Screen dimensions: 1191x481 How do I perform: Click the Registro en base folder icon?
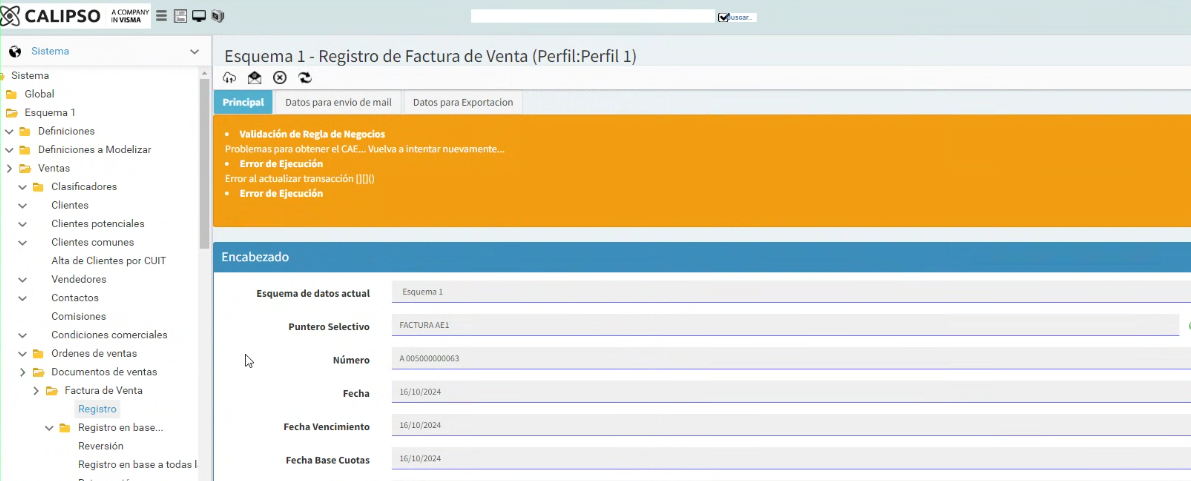point(65,428)
